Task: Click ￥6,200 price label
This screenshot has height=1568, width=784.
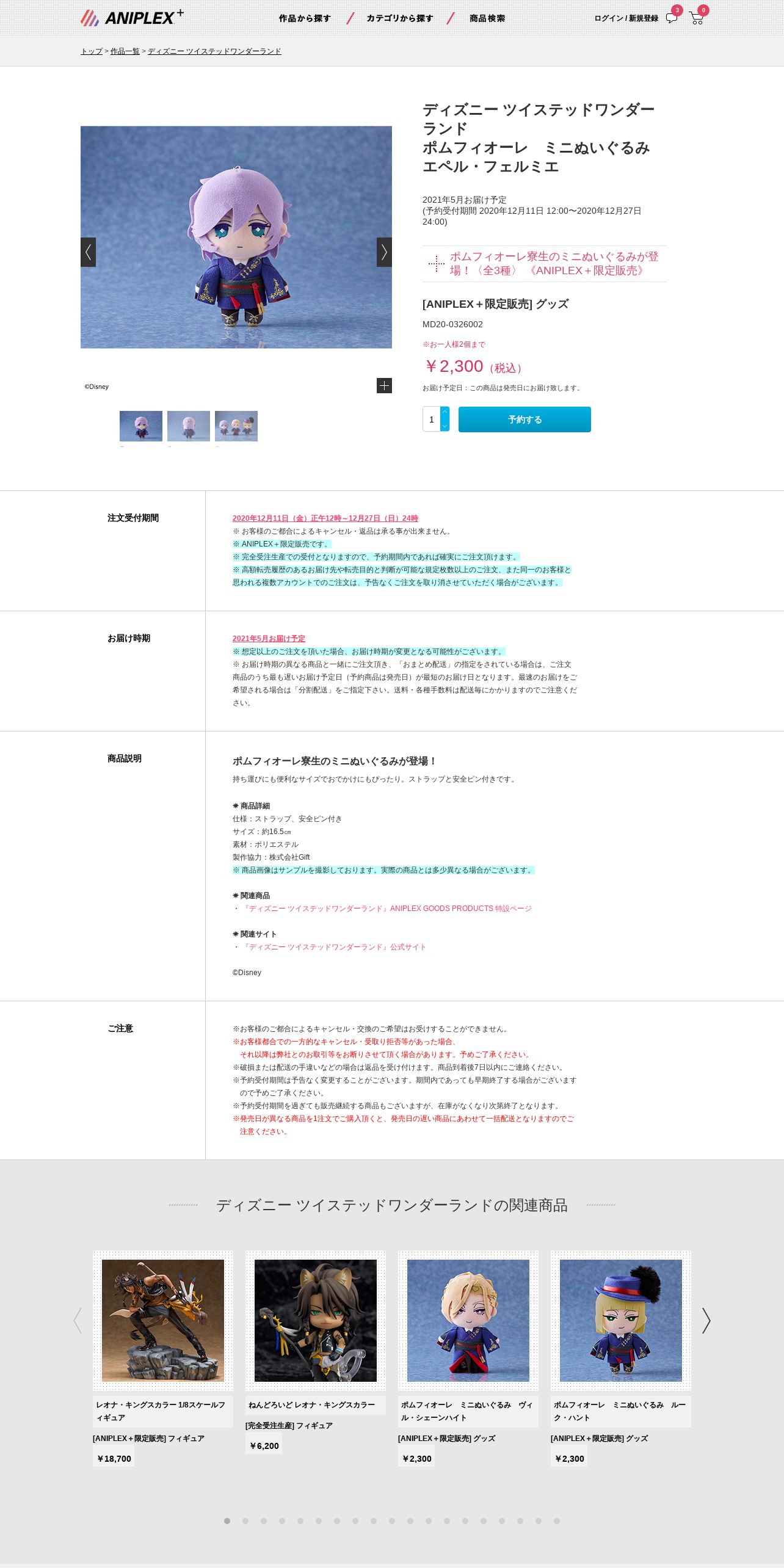Action: tap(264, 1446)
